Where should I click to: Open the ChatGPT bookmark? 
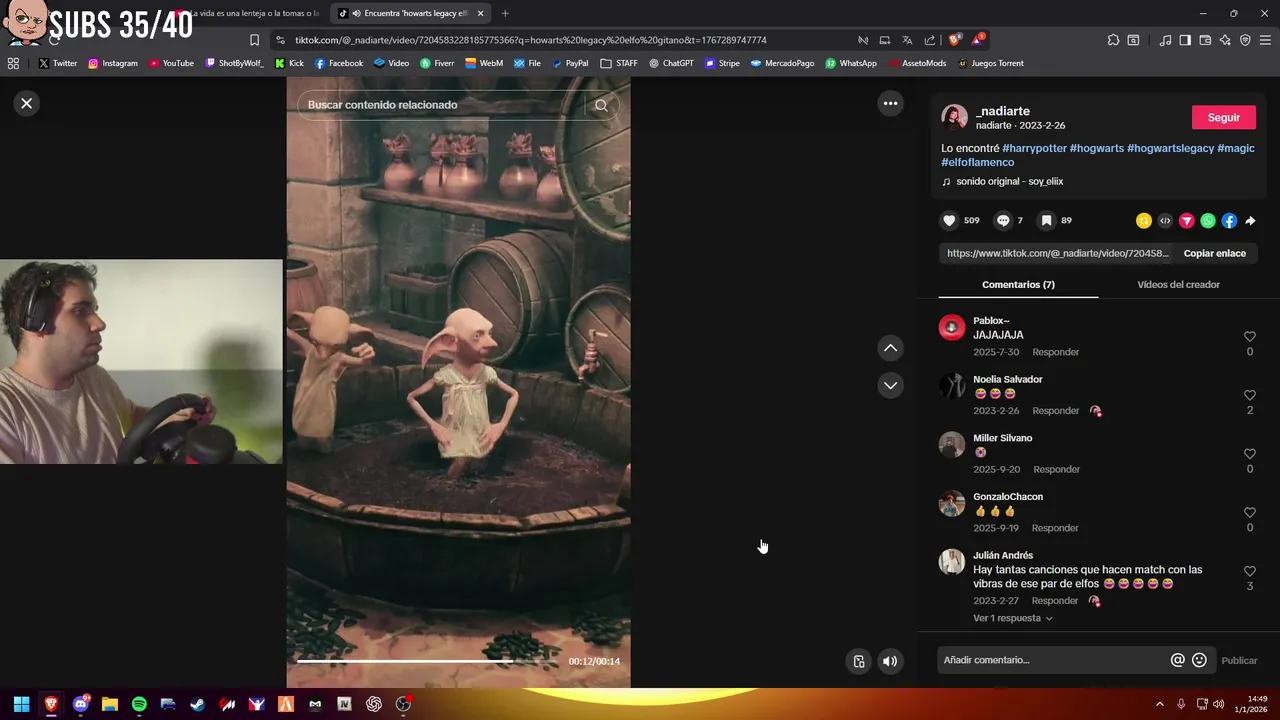670,63
